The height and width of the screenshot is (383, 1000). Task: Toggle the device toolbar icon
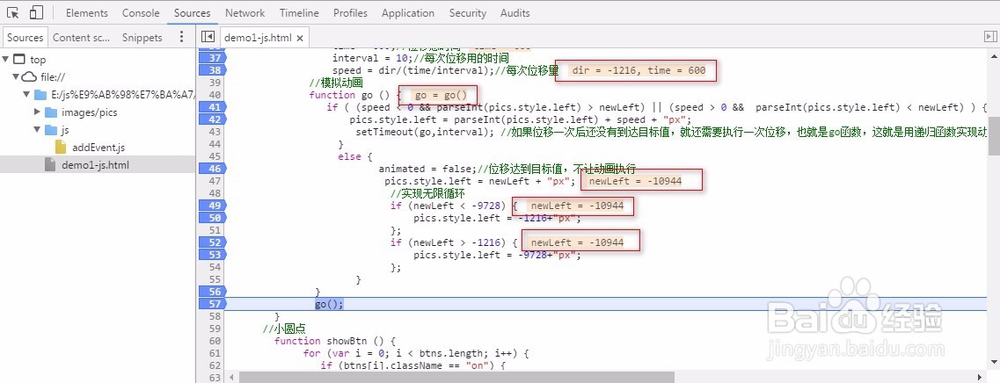point(36,13)
